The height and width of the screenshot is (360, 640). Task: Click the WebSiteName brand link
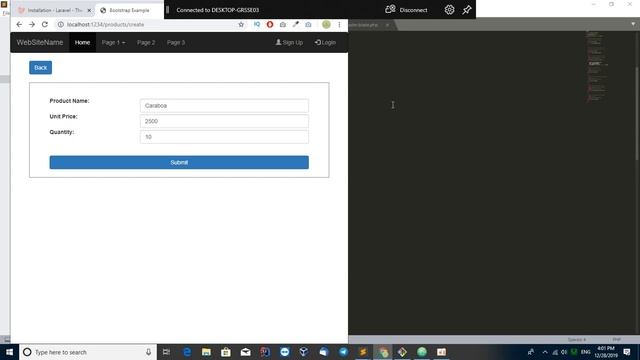click(x=40, y=42)
